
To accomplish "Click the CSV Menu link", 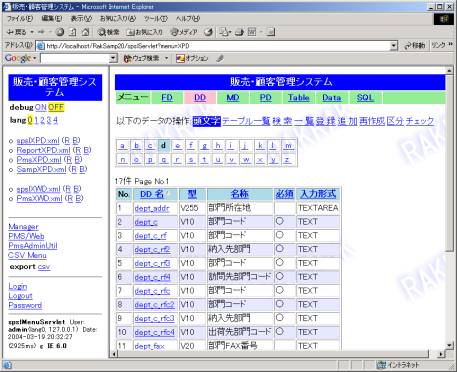I will tap(27, 255).
